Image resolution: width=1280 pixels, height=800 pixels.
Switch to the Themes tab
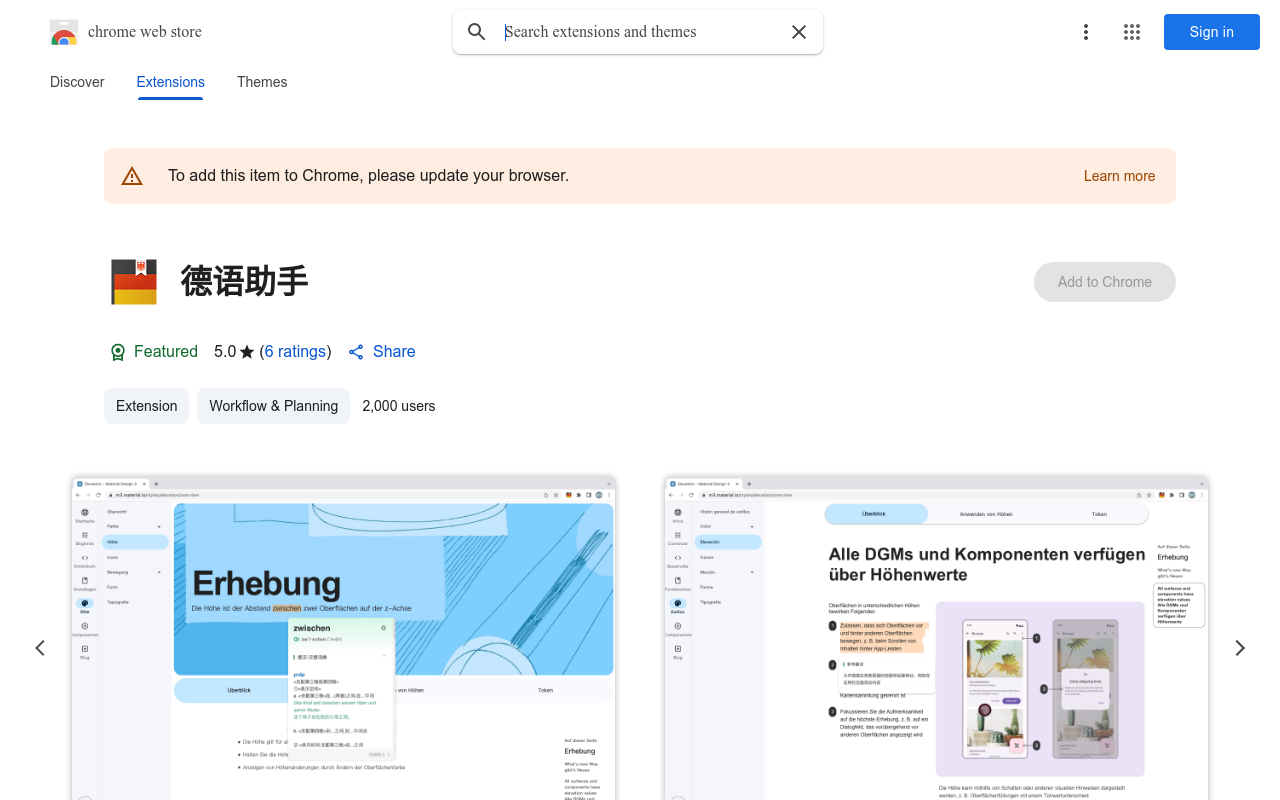click(x=262, y=82)
